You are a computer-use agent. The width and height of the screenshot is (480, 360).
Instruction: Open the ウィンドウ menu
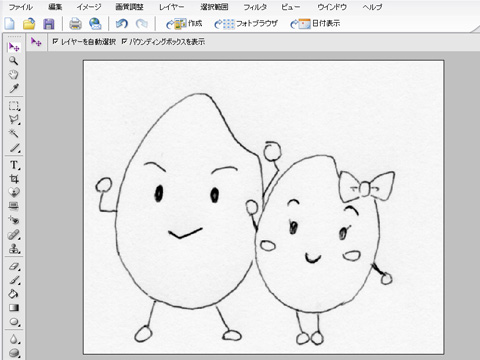coord(332,7)
